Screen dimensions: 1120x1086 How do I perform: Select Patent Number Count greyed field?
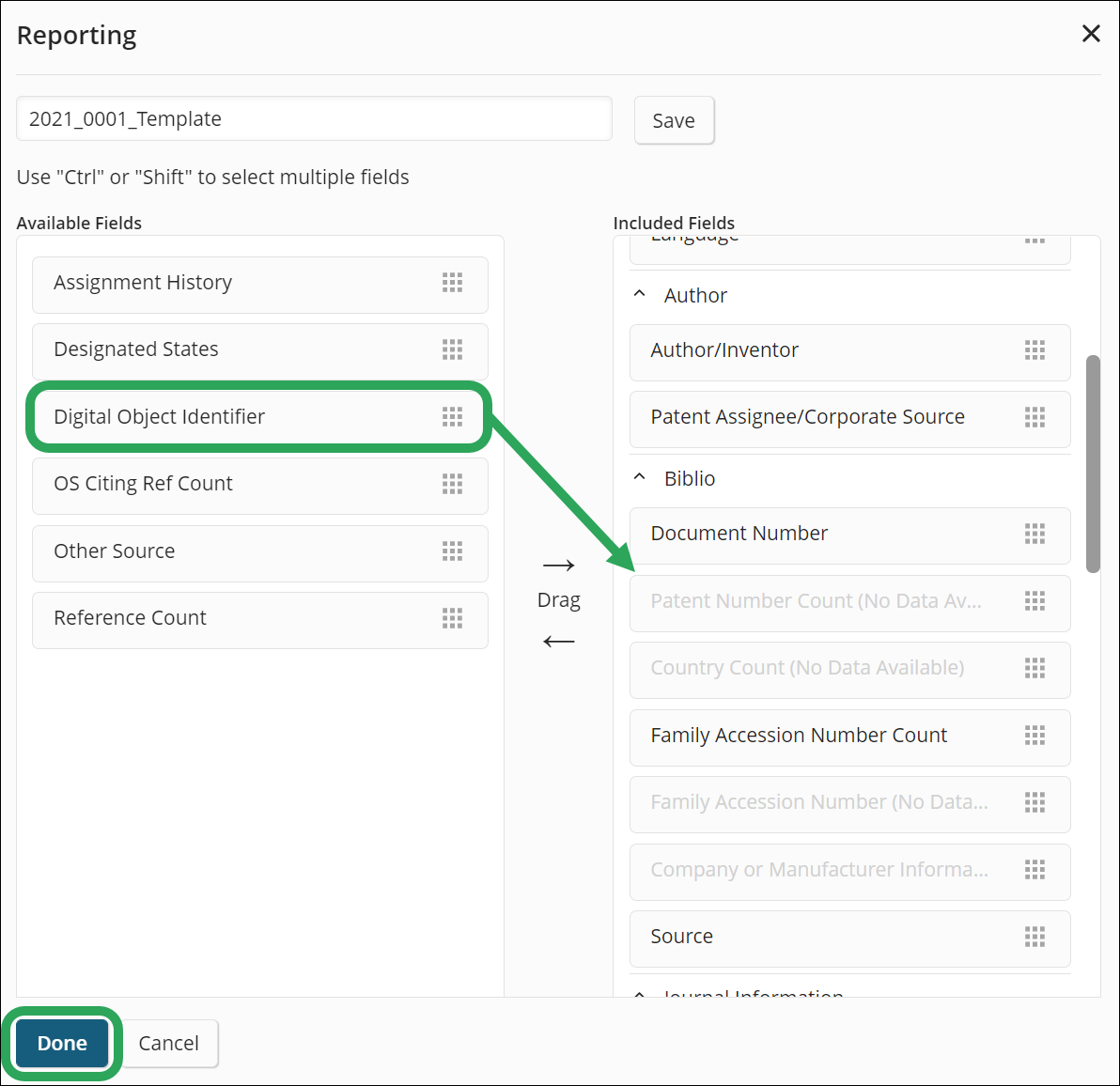click(850, 602)
